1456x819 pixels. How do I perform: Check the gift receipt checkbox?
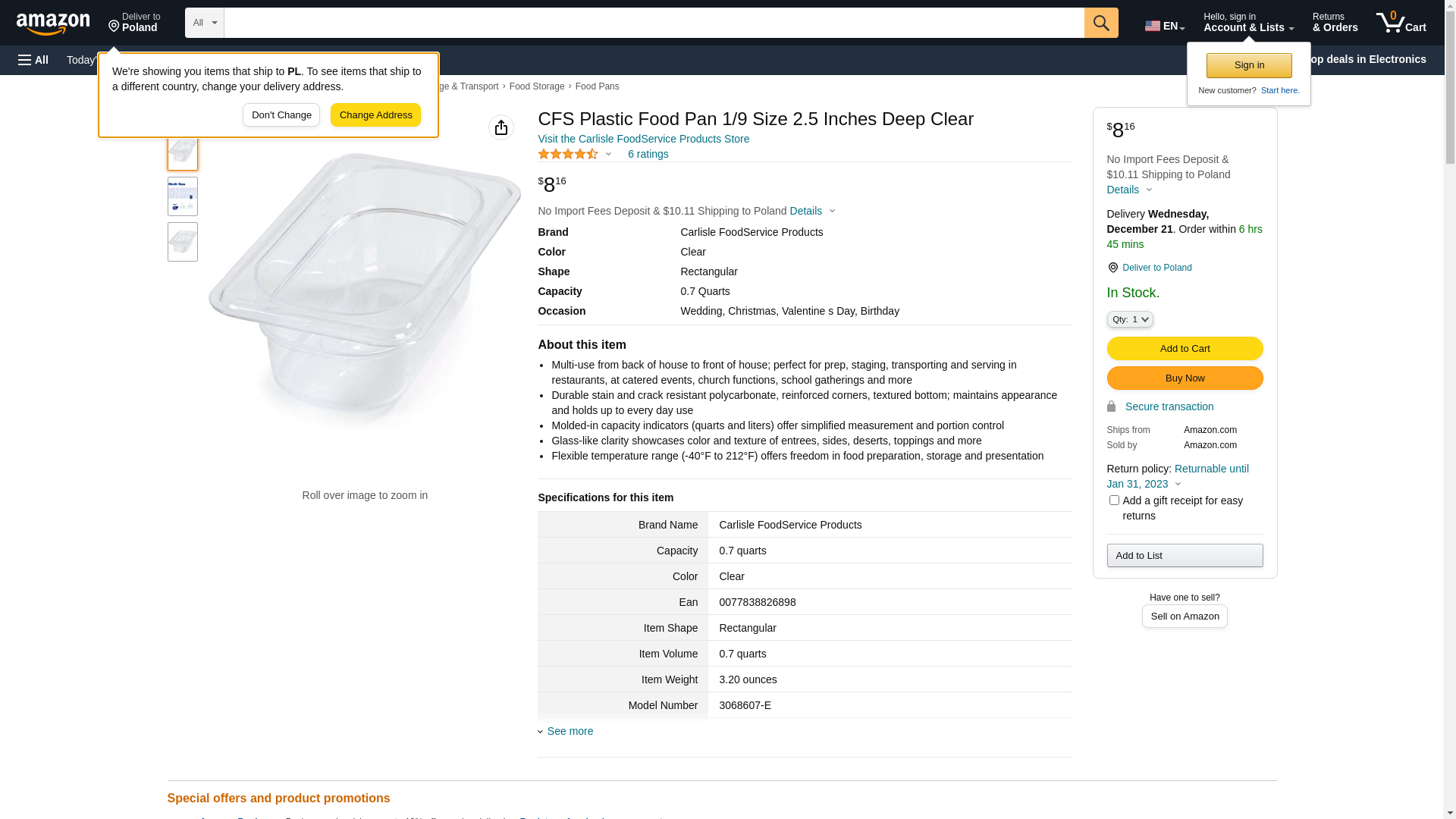[x=1114, y=500]
